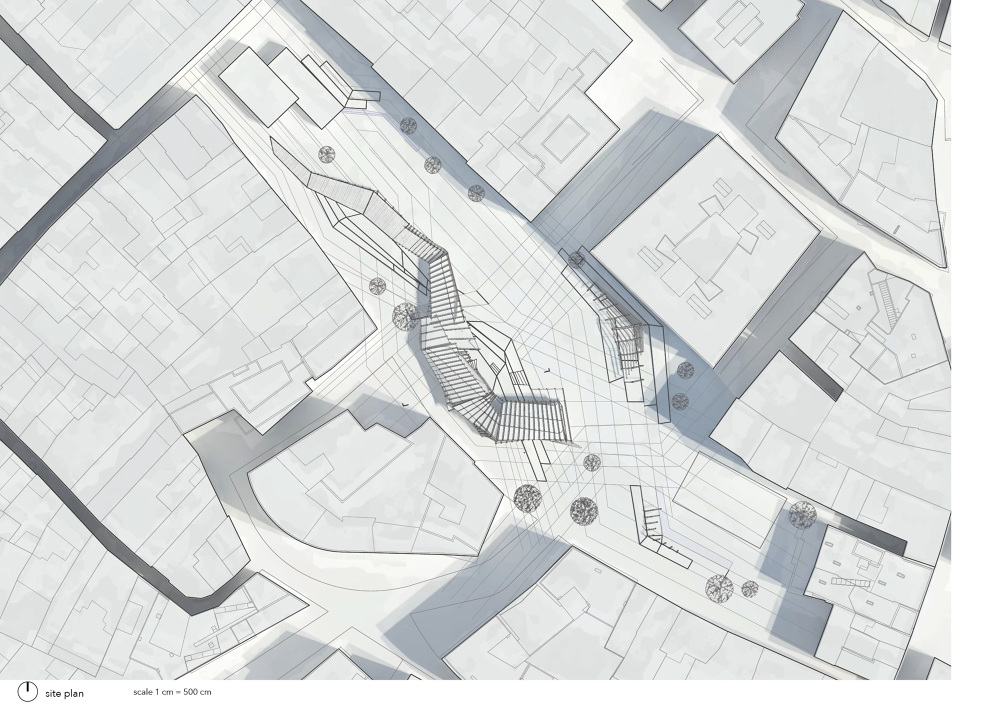Click the tree pair beside the right stair structure
Viewport: 1000px width, 706px height.
coord(683,385)
